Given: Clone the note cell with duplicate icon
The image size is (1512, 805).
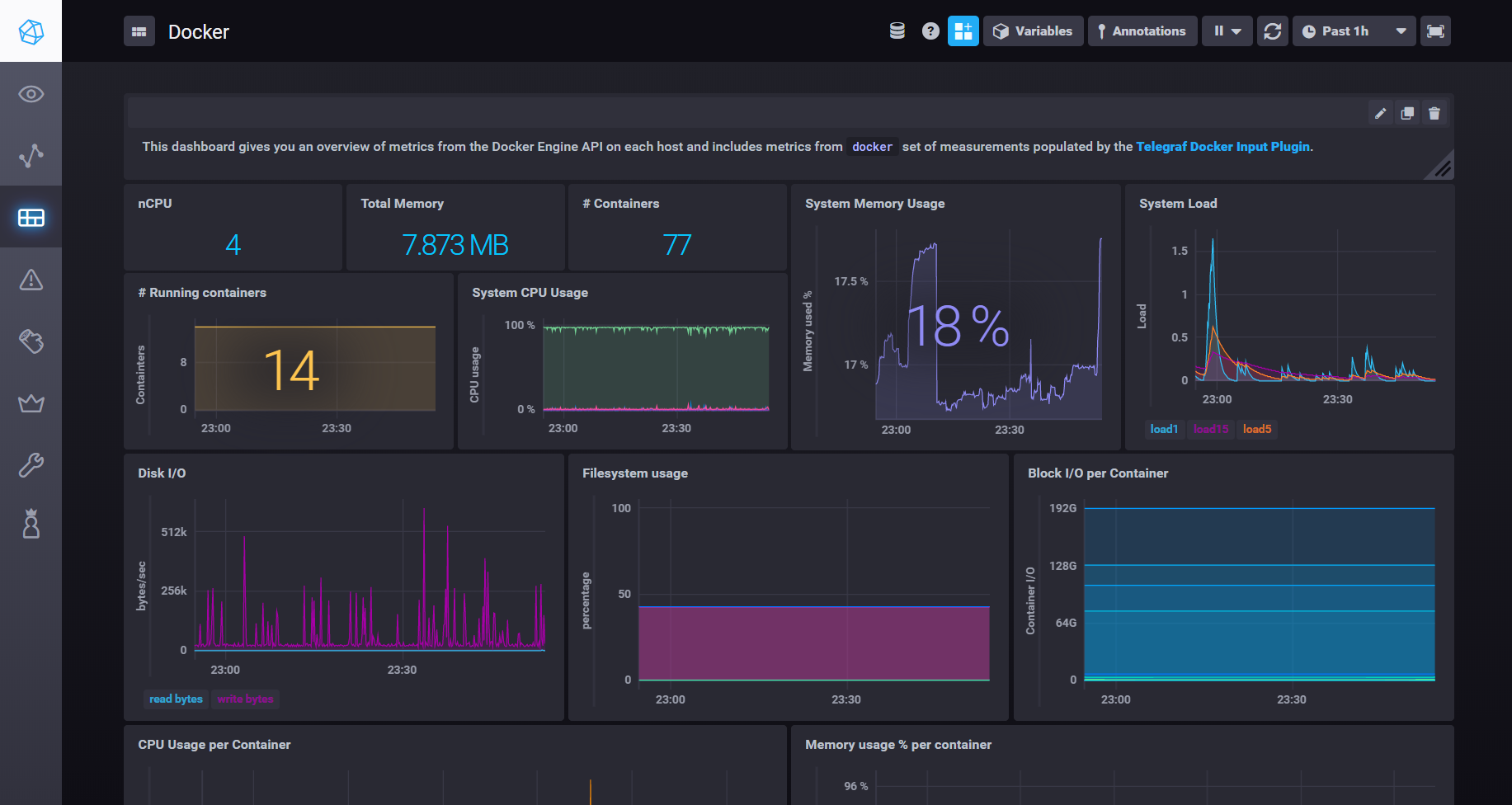Looking at the screenshot, I should 1407,113.
